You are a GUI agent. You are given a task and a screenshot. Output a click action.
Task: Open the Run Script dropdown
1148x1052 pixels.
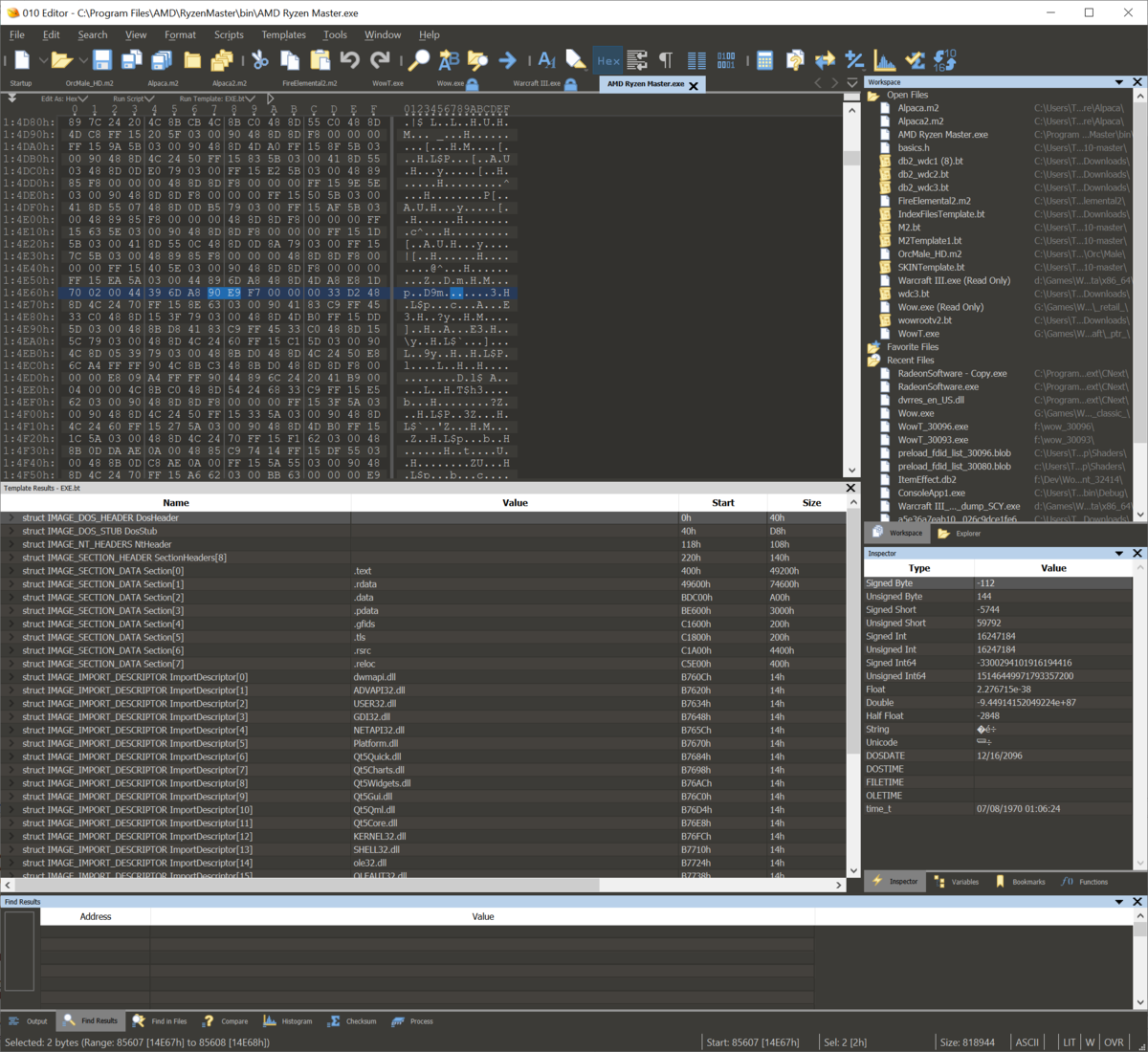coord(133,99)
